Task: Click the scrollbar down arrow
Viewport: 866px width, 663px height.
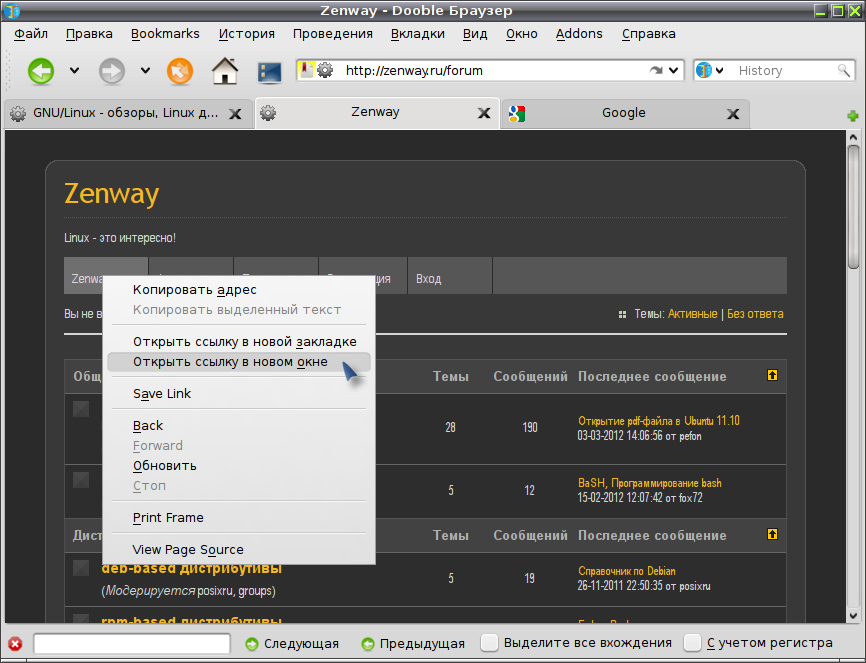Action: point(854,615)
